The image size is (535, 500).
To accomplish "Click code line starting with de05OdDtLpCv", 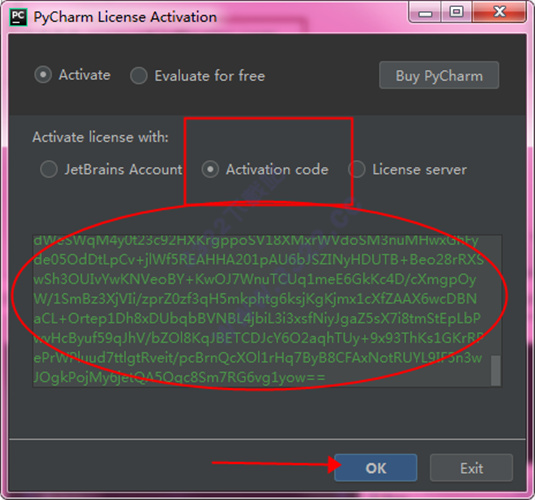I will click(259, 260).
